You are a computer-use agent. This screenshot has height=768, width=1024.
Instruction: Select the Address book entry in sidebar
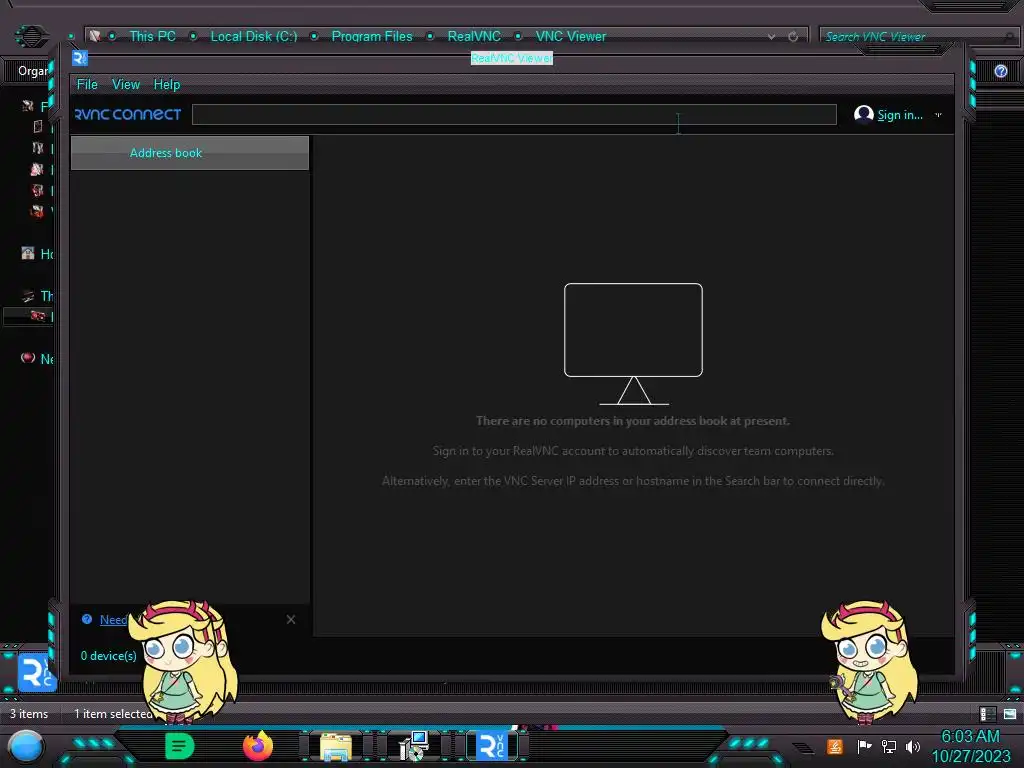189,153
